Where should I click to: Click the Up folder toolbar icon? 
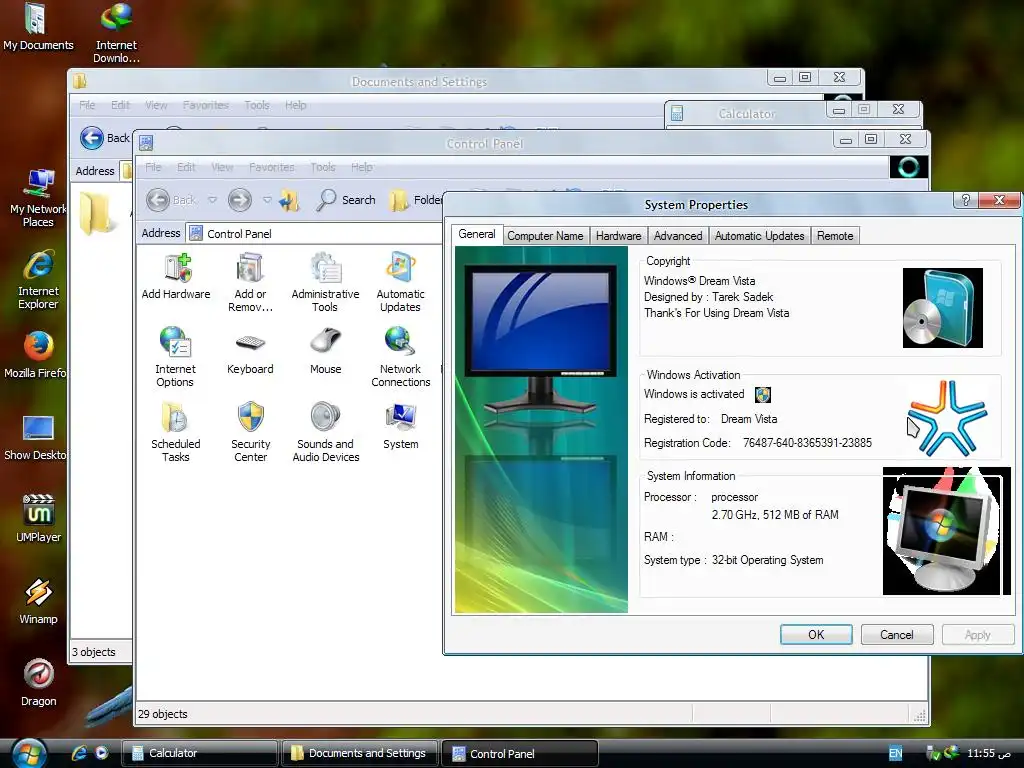click(289, 200)
